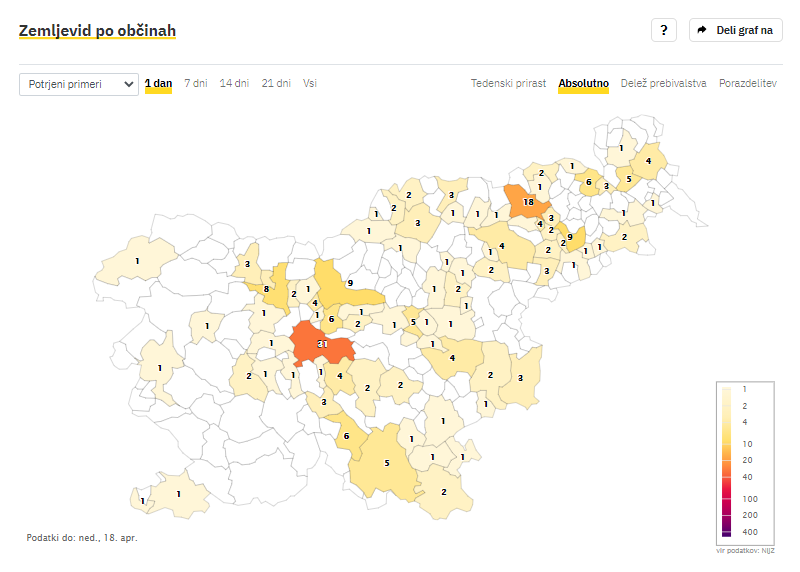
Task: Select the Absolutno display mode
Action: pos(583,83)
